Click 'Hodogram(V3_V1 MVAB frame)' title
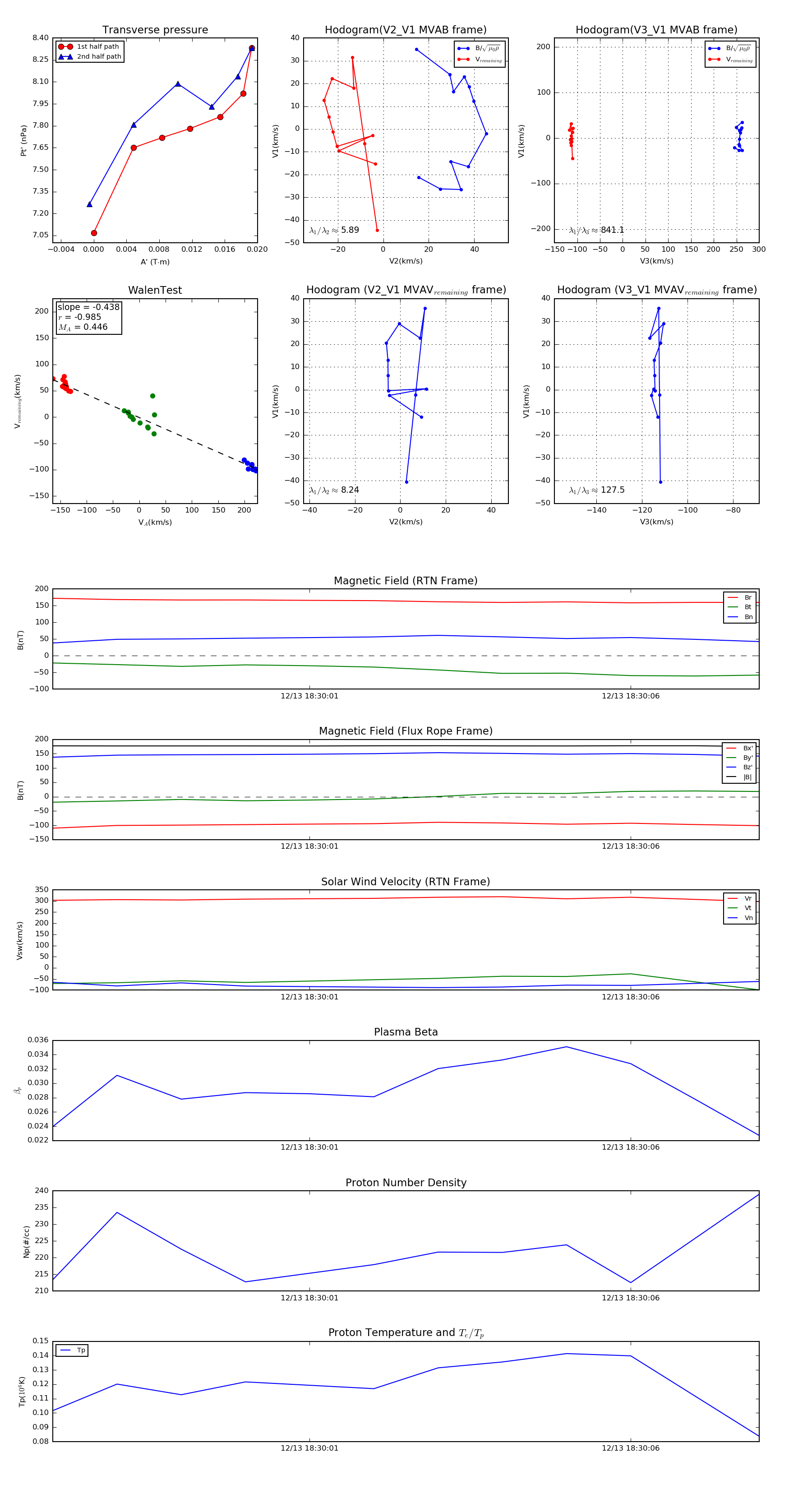Image resolution: width=812 pixels, height=1489 pixels. pos(656,29)
